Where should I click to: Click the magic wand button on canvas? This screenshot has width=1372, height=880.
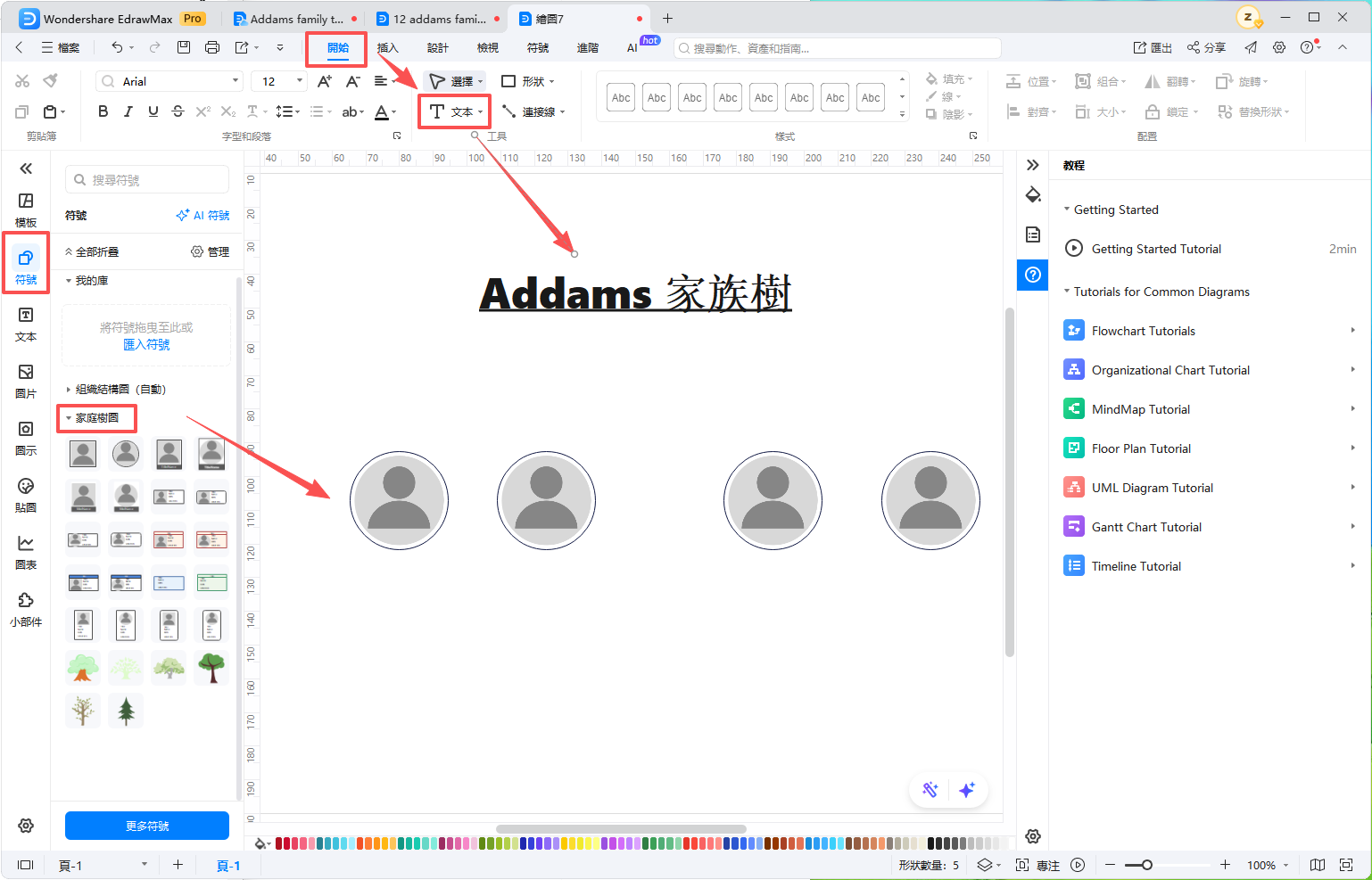(x=930, y=790)
